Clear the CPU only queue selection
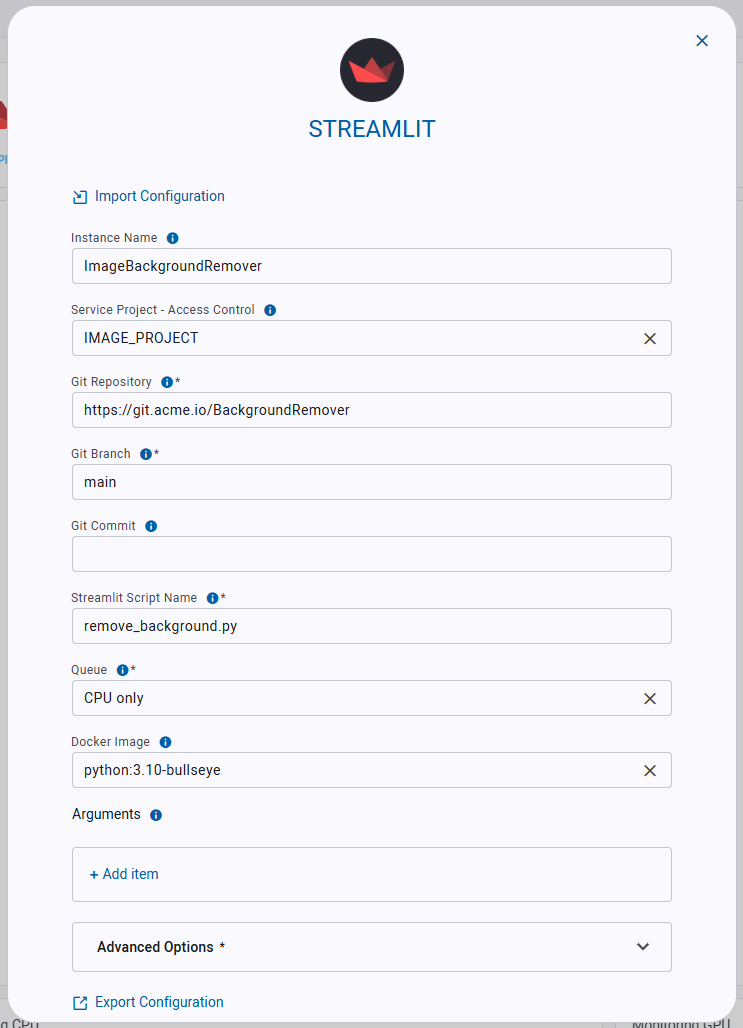The height and width of the screenshot is (1028, 743). [651, 698]
